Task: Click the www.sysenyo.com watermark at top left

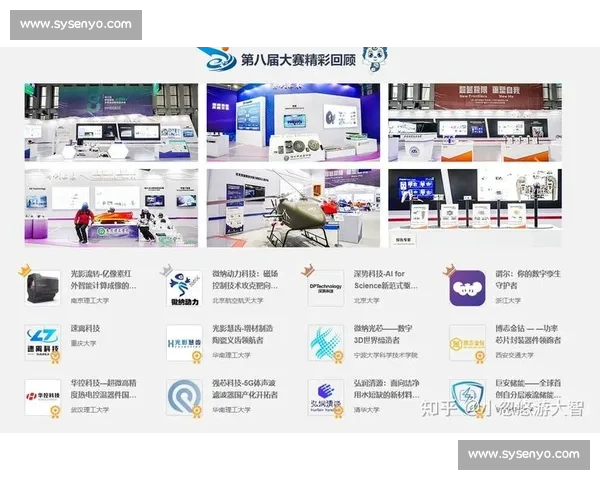Action: 75,24
